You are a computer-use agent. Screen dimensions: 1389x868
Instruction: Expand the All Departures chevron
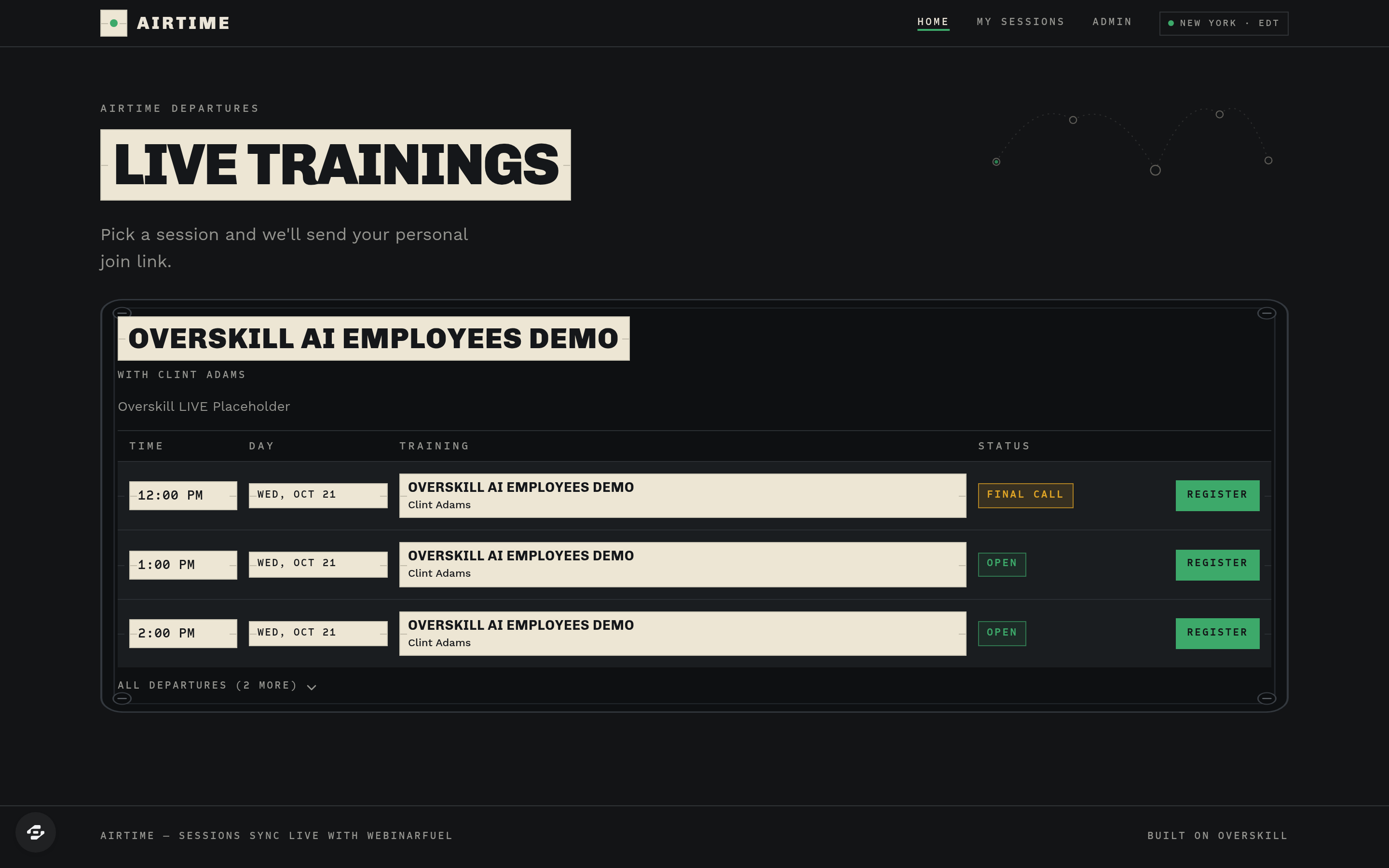pos(312,687)
